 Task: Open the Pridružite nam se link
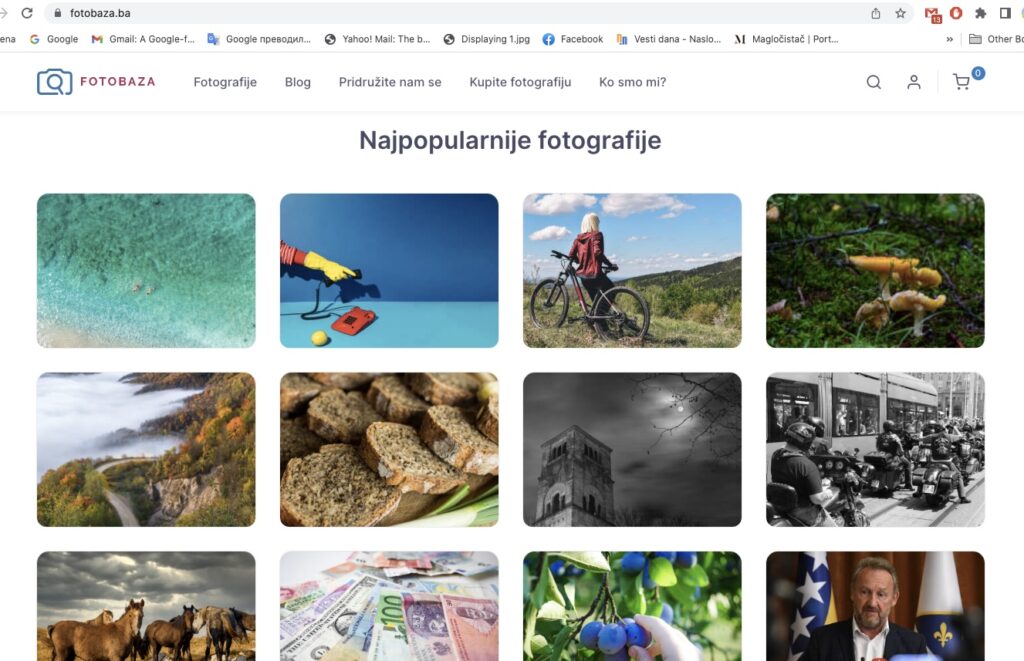tap(390, 82)
